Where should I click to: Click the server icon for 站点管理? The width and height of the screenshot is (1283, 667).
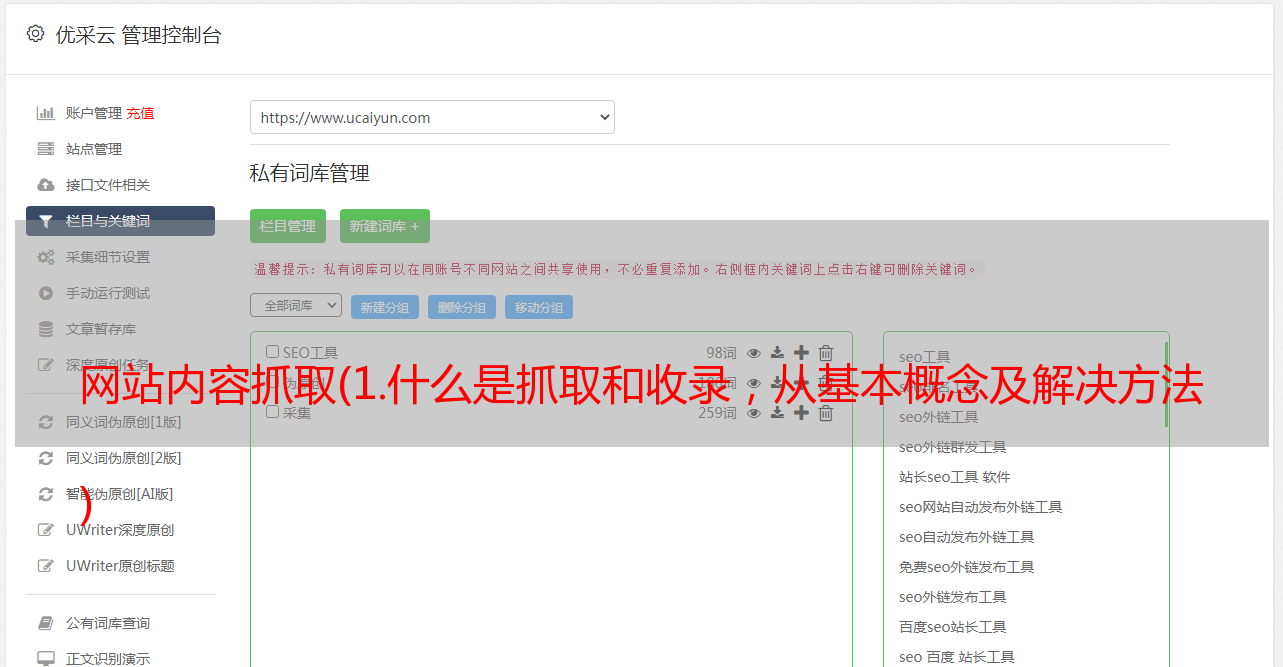(45, 149)
